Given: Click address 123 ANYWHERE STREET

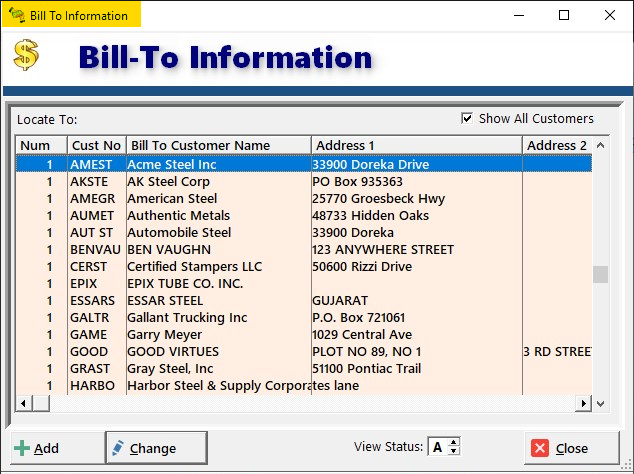Looking at the screenshot, I should (x=383, y=250).
